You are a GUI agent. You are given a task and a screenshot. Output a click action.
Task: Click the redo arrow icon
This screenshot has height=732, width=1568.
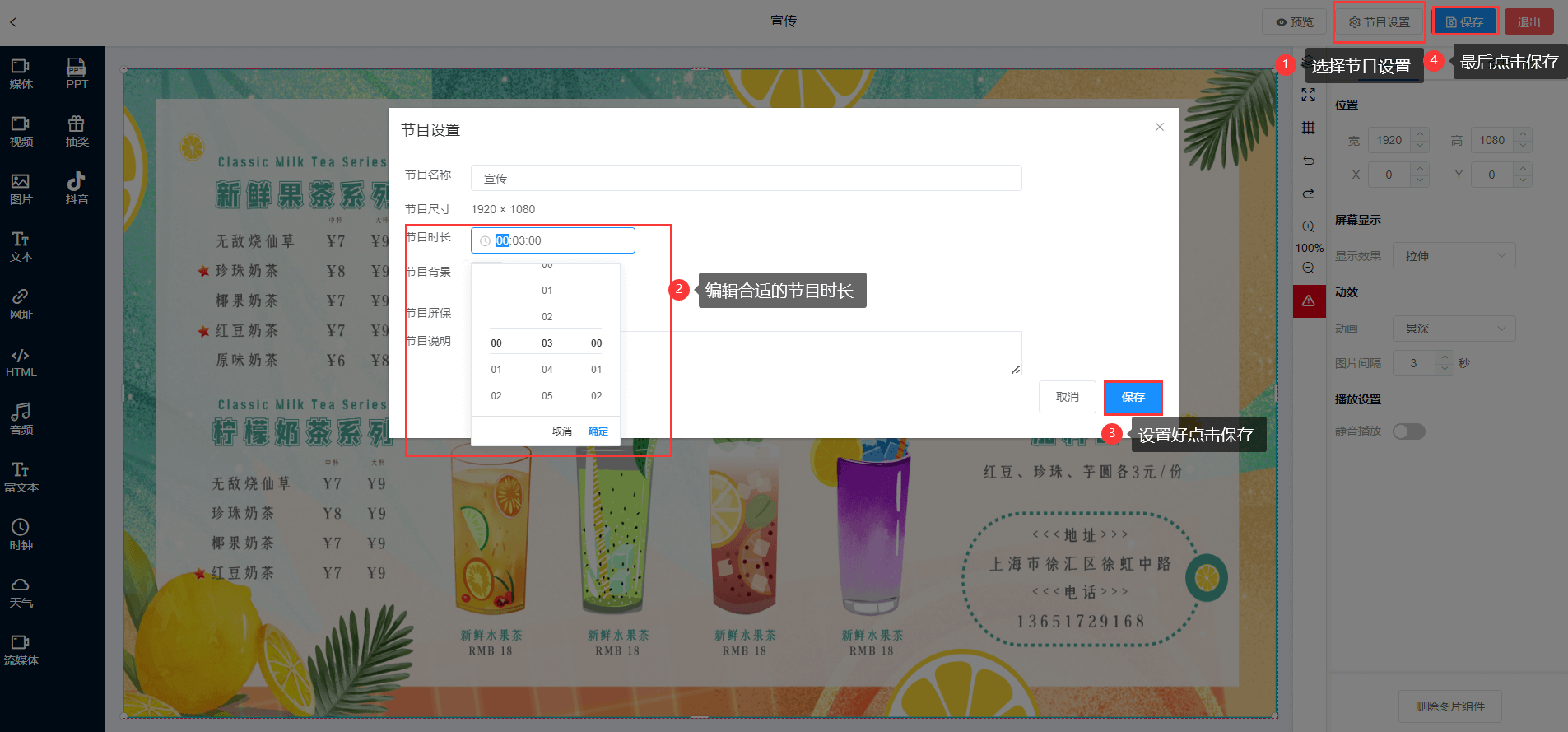coord(1308,193)
